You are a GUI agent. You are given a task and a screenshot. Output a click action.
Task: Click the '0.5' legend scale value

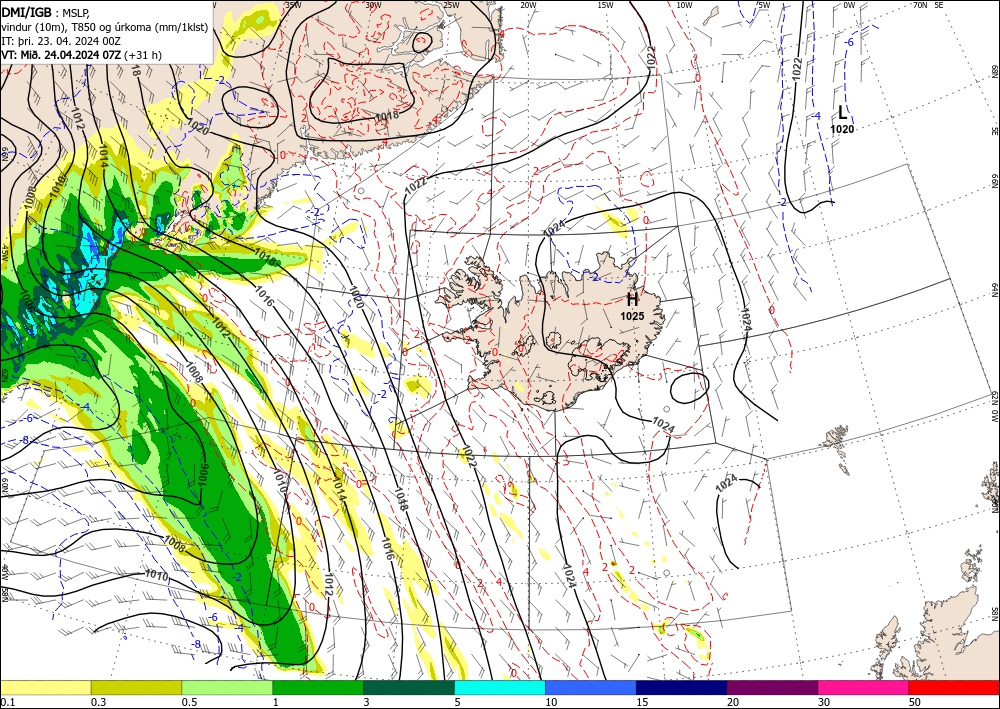click(188, 702)
